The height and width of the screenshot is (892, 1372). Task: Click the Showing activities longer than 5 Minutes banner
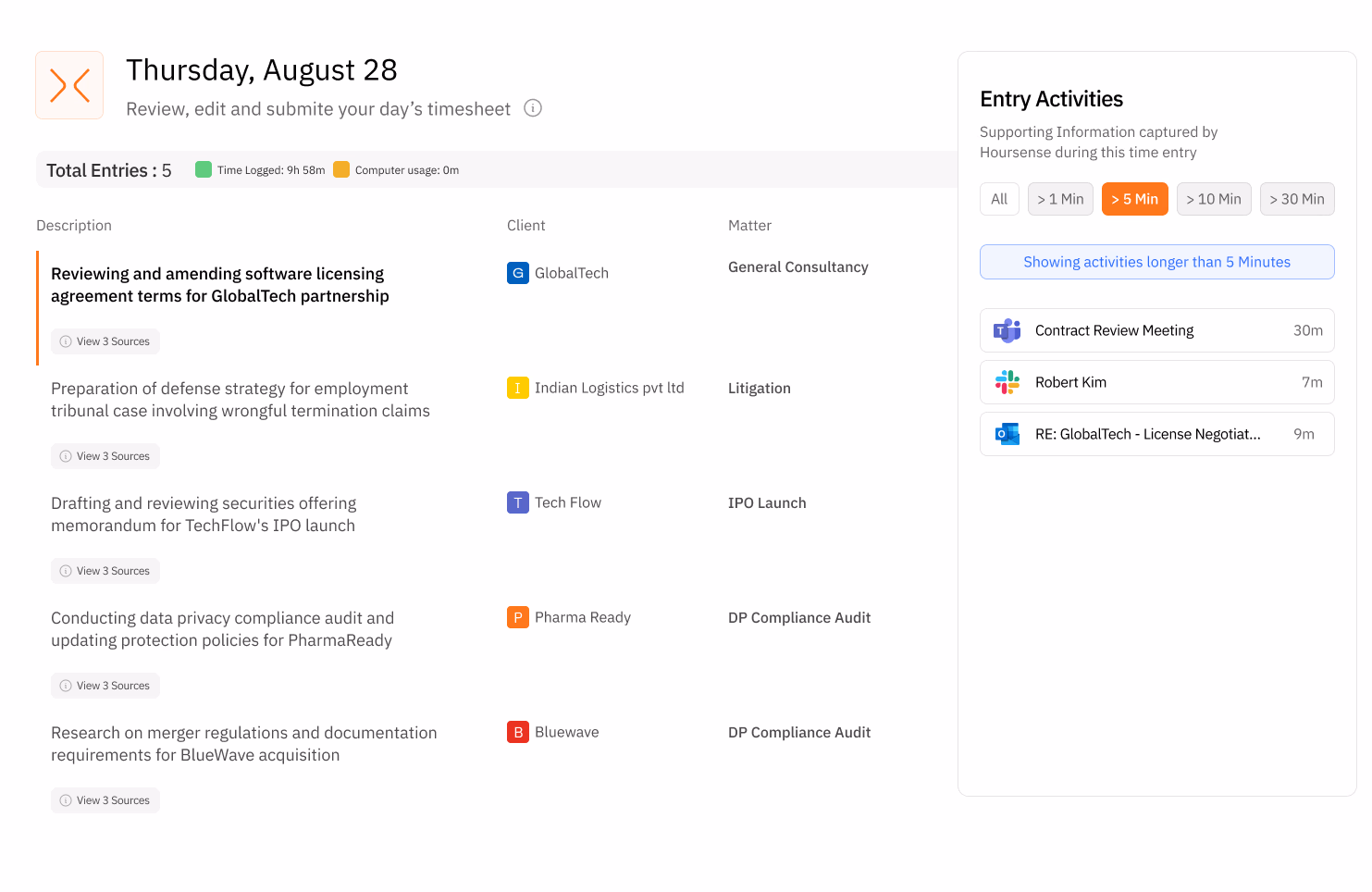click(x=1156, y=262)
